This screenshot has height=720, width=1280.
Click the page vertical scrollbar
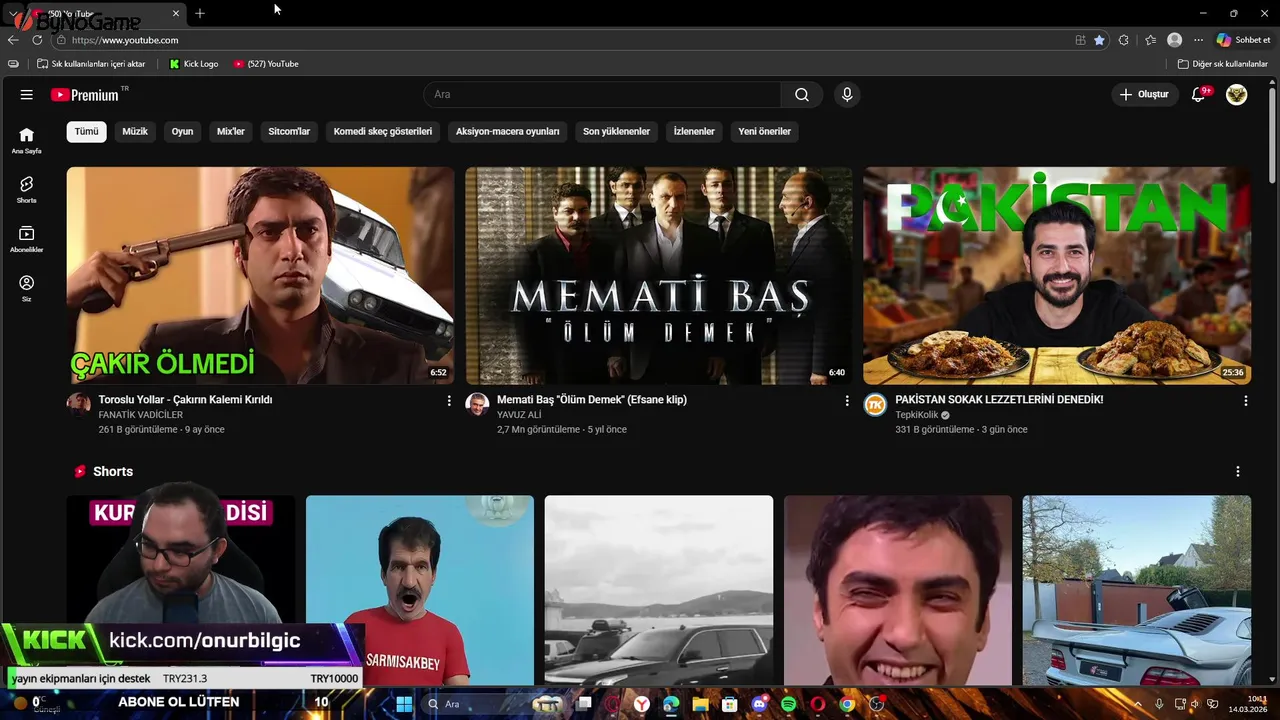click(x=1272, y=135)
